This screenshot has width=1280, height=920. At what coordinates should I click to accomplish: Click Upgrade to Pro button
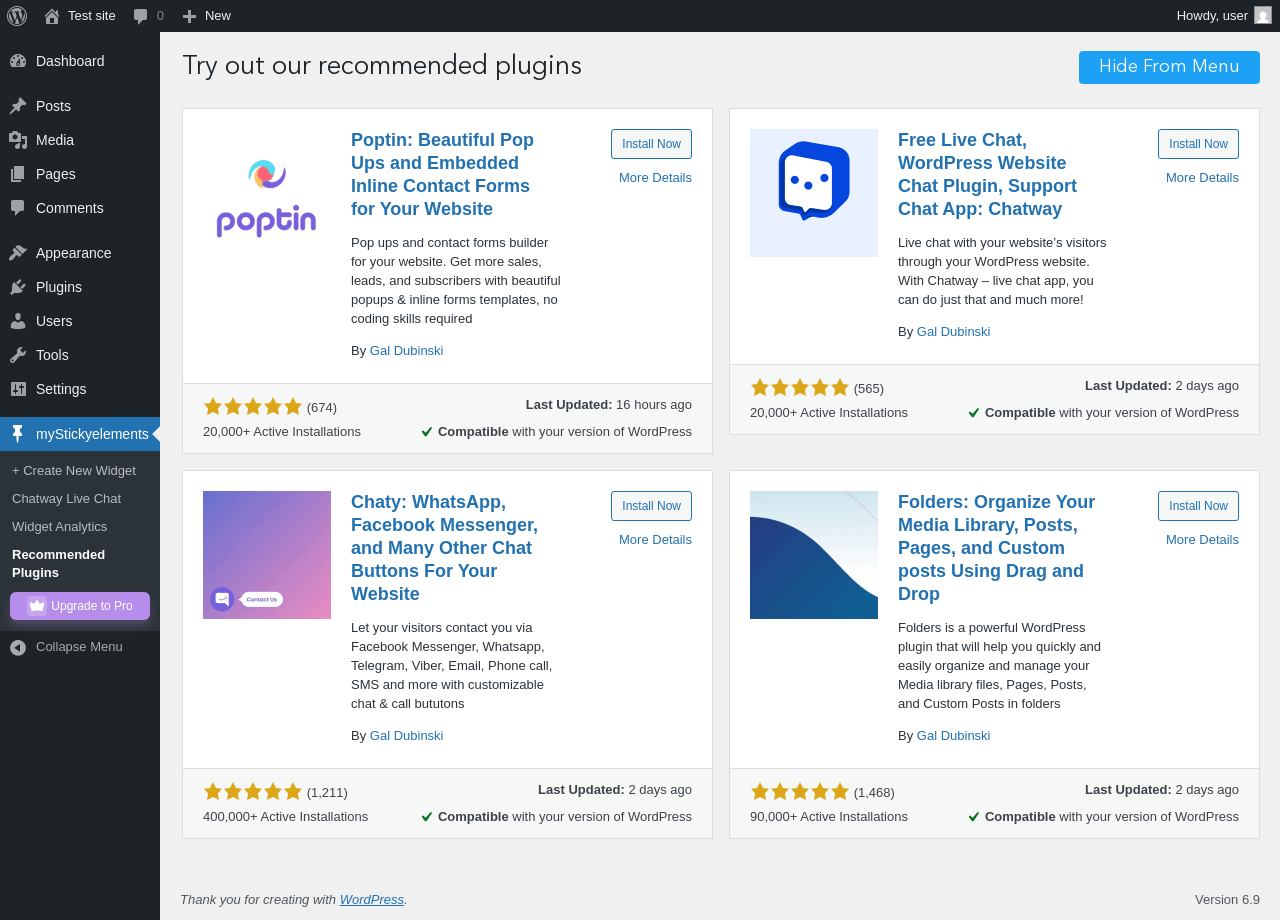point(80,606)
